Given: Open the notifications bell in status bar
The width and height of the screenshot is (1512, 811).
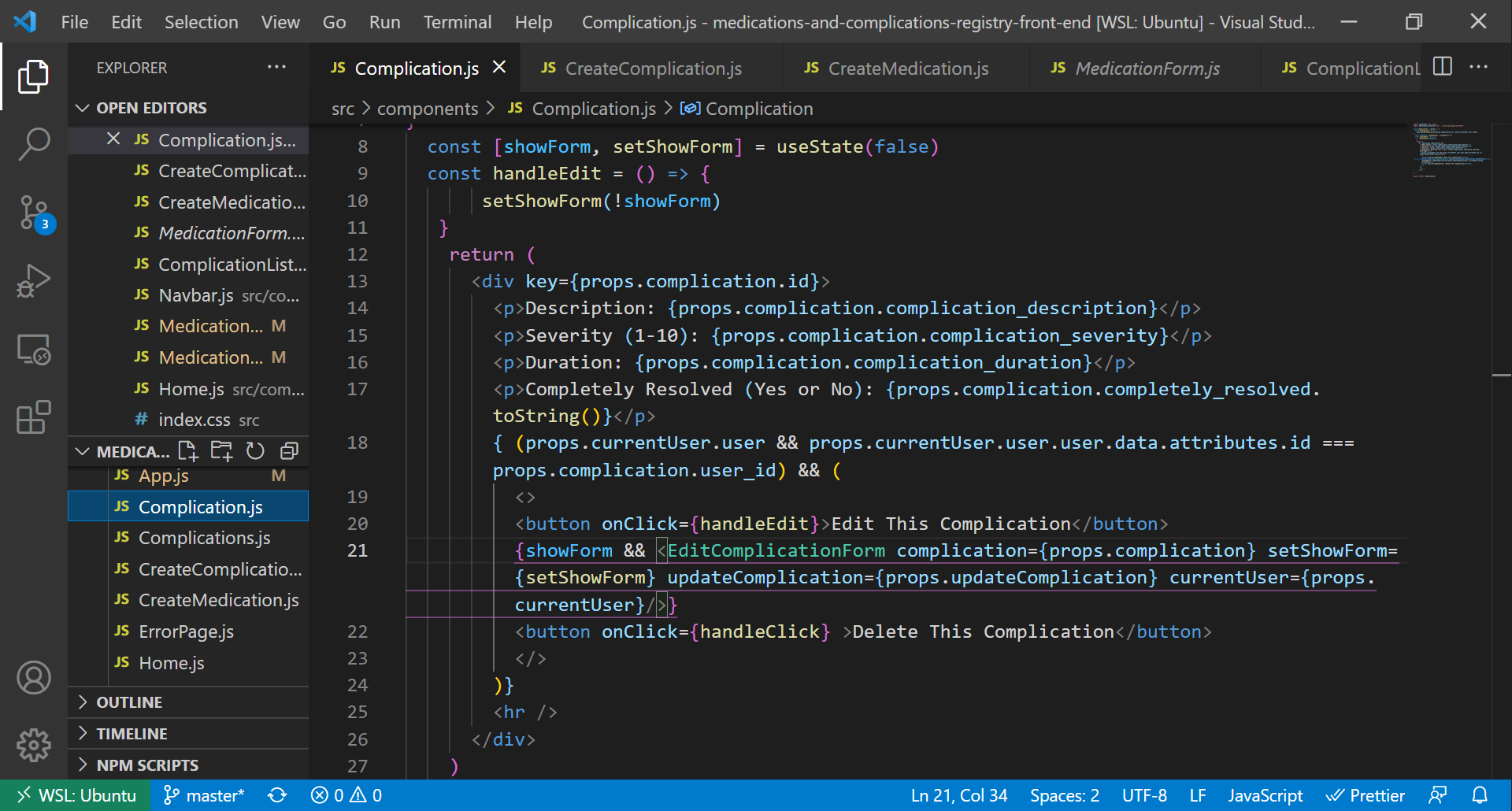Looking at the screenshot, I should [1480, 795].
